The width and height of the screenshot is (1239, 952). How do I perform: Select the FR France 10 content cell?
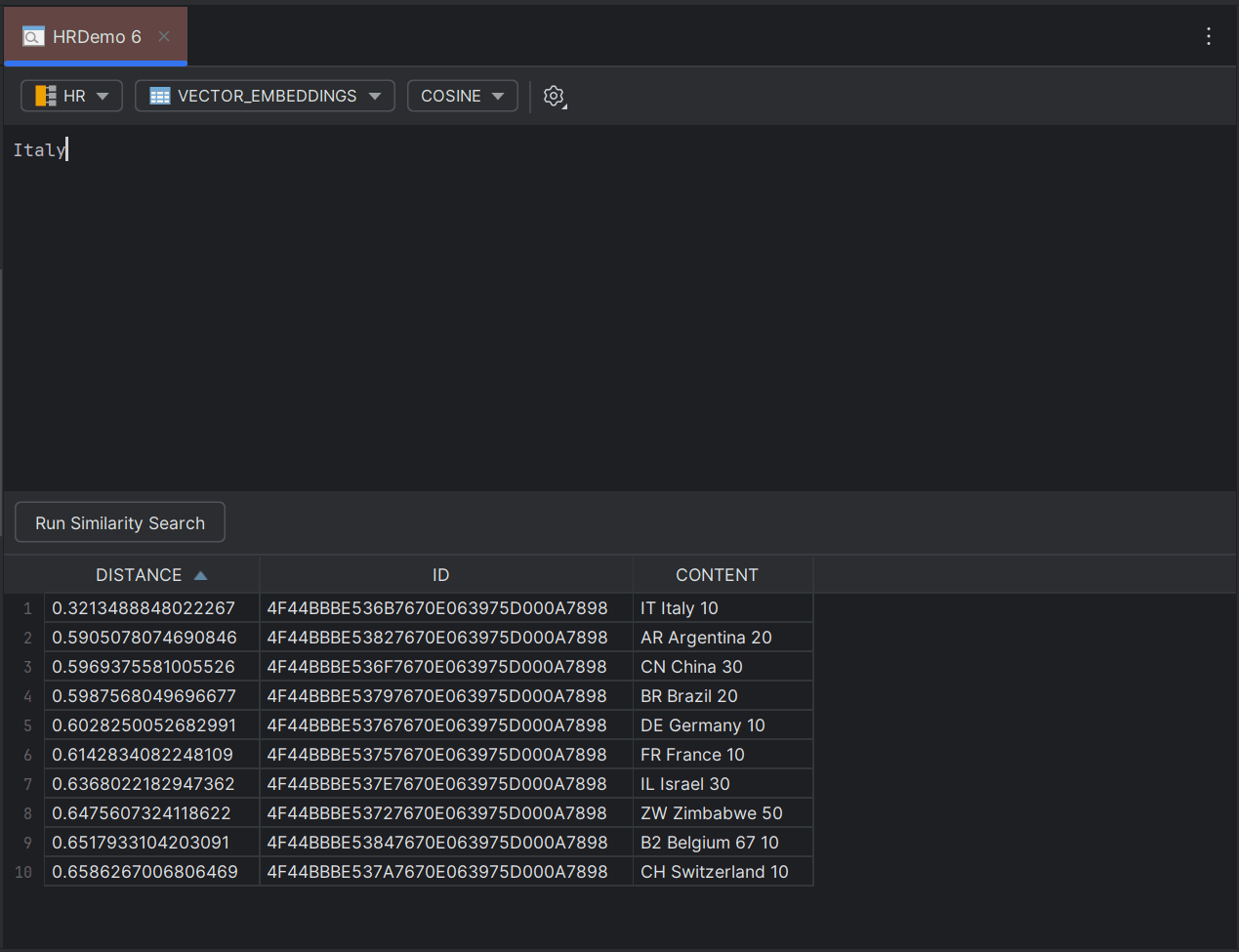723,755
